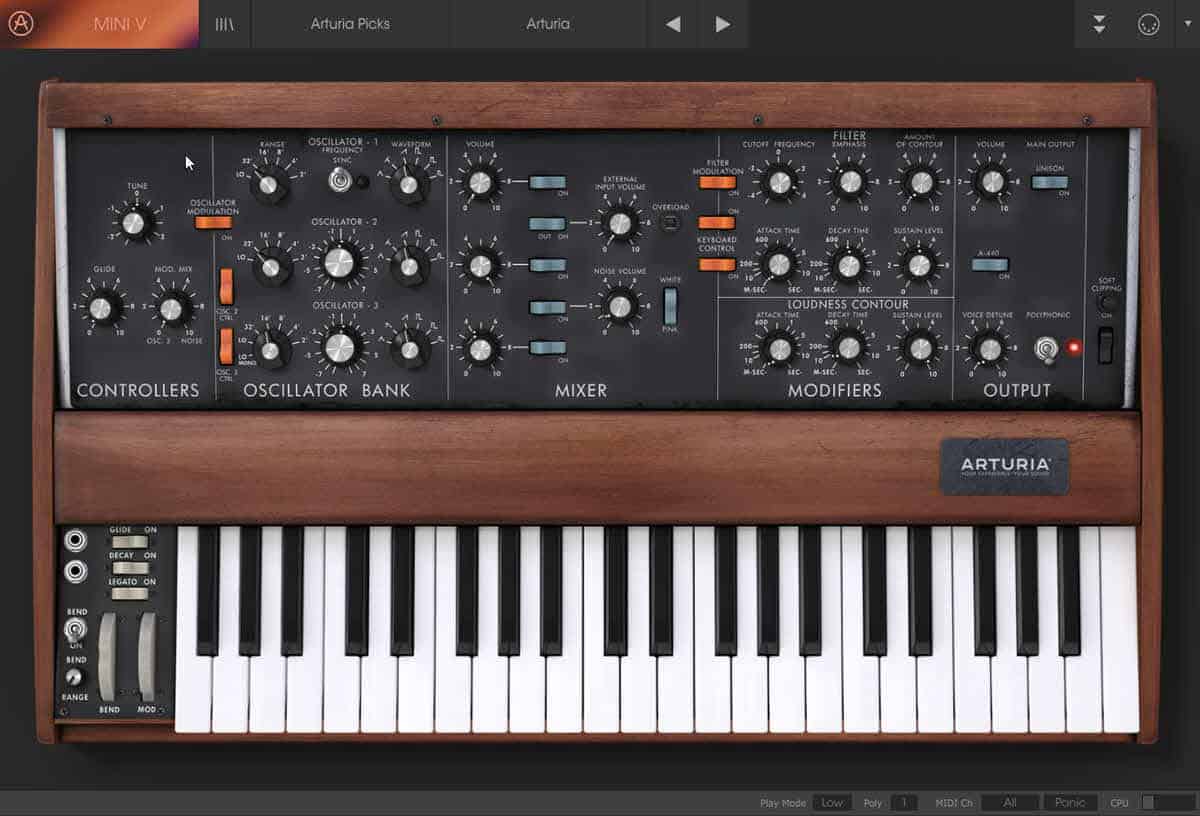Toggle the A-440 tuning switch
The height and width of the screenshot is (816, 1200).
989,264
